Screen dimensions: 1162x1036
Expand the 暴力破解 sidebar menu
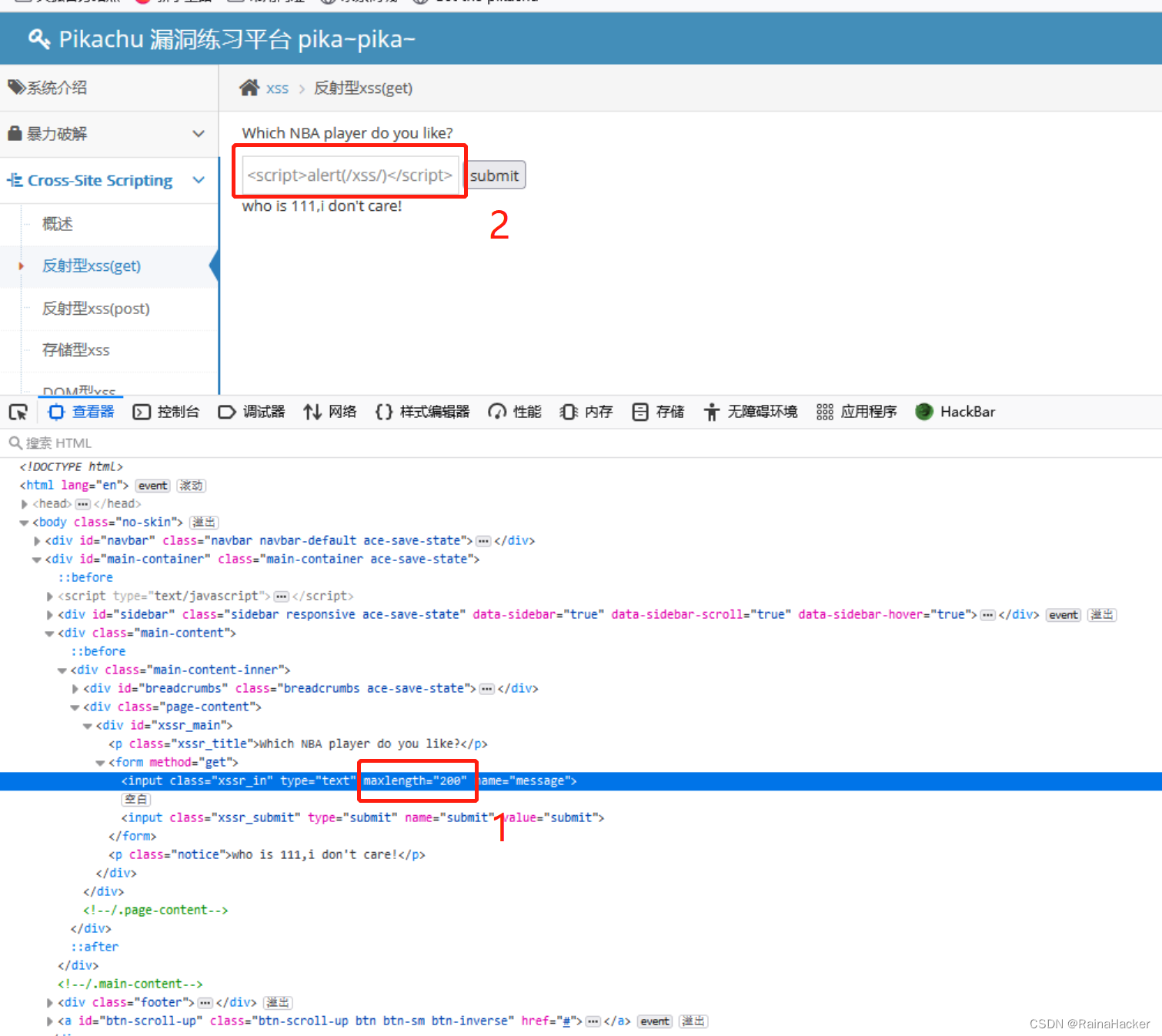coord(109,134)
